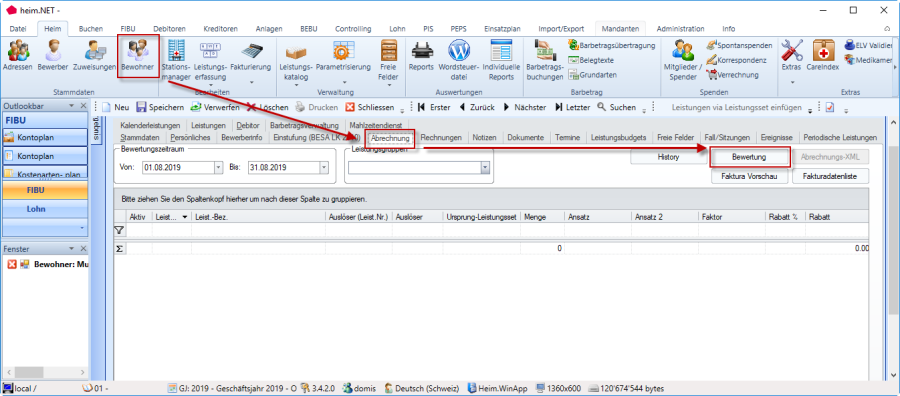The width and height of the screenshot is (900, 396).
Task: Expand the Freie Felder dropdown arrow
Action: [389, 85]
